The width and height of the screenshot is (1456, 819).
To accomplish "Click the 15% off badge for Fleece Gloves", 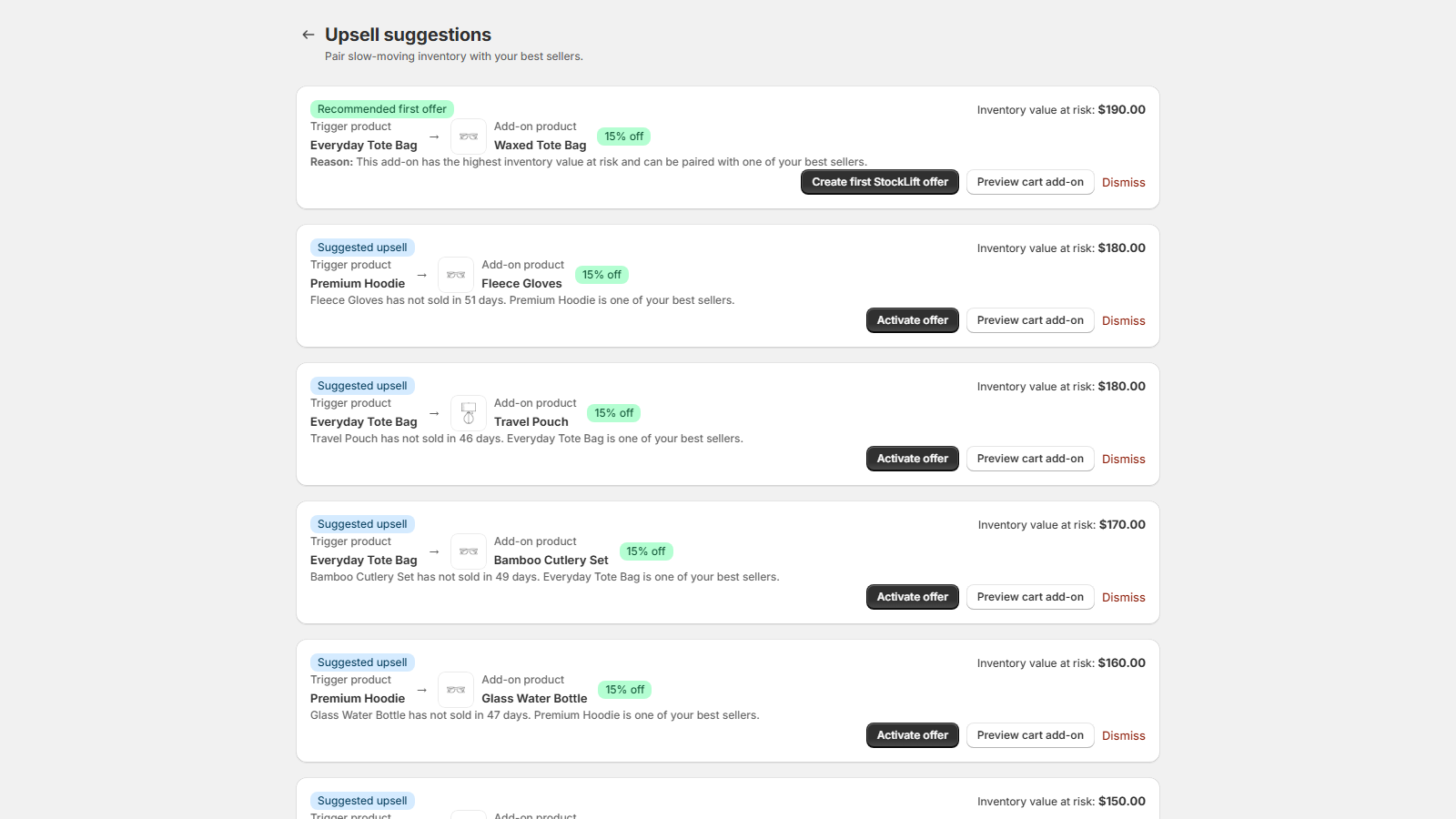I will click(x=602, y=275).
